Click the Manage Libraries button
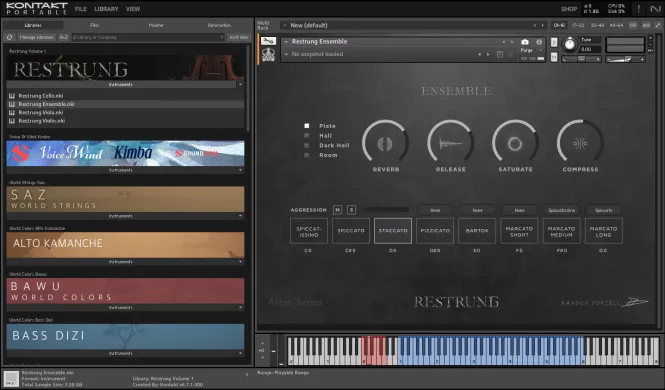The width and height of the screenshot is (665, 390). click(x=36, y=37)
